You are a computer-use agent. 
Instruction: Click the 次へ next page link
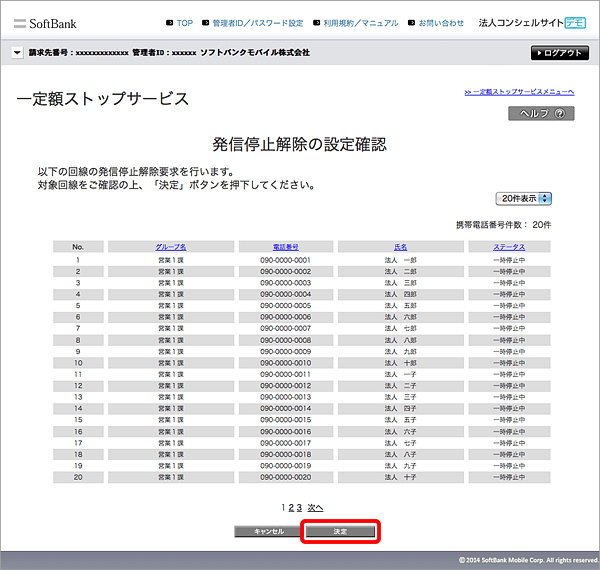315,508
